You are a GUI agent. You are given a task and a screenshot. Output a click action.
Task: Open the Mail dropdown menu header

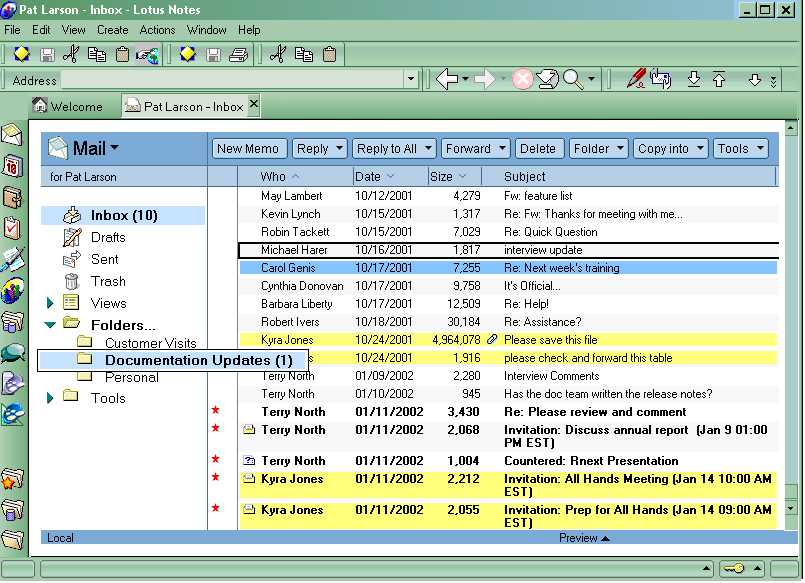pyautogui.click(x=96, y=148)
